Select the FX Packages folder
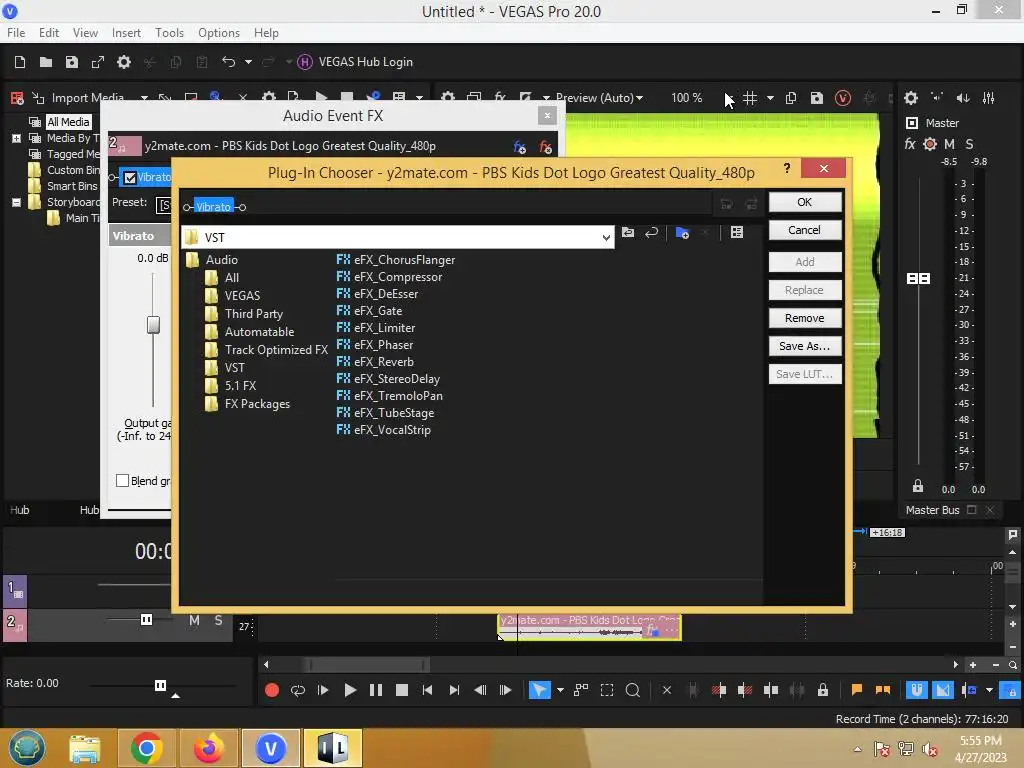The width and height of the screenshot is (1024, 768). [248, 404]
